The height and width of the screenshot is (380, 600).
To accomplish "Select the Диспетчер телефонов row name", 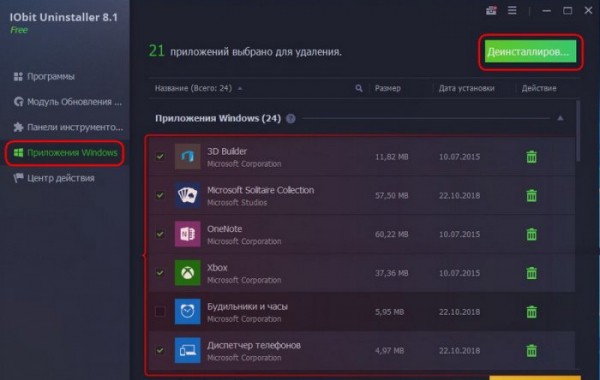I will (254, 345).
